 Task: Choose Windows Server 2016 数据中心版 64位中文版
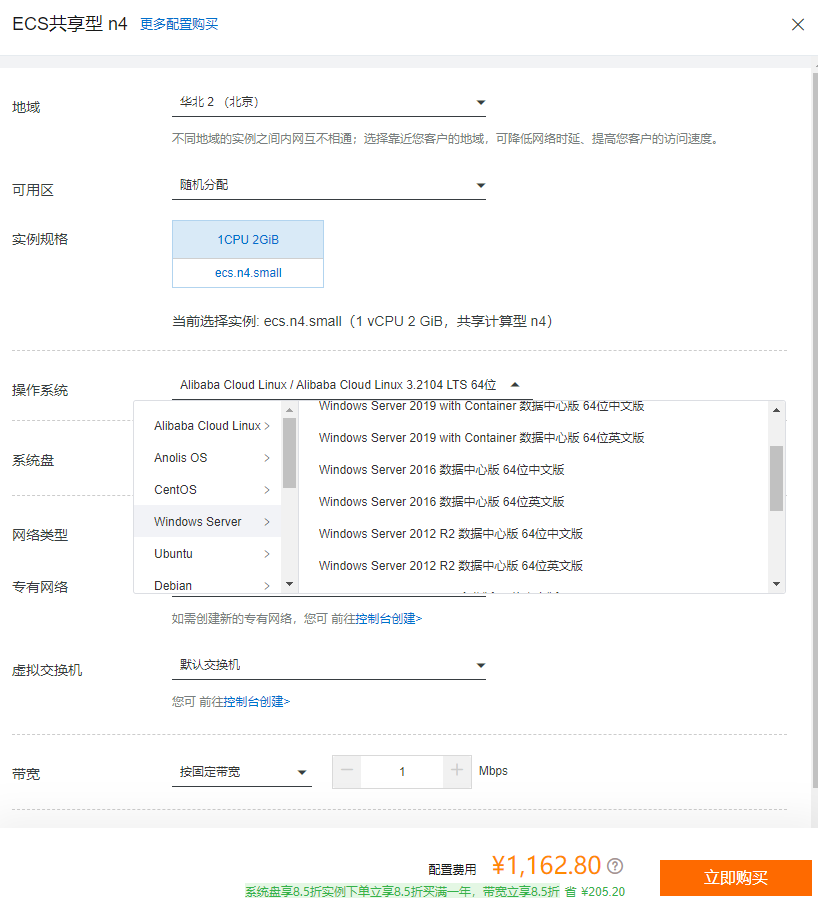coord(441,470)
